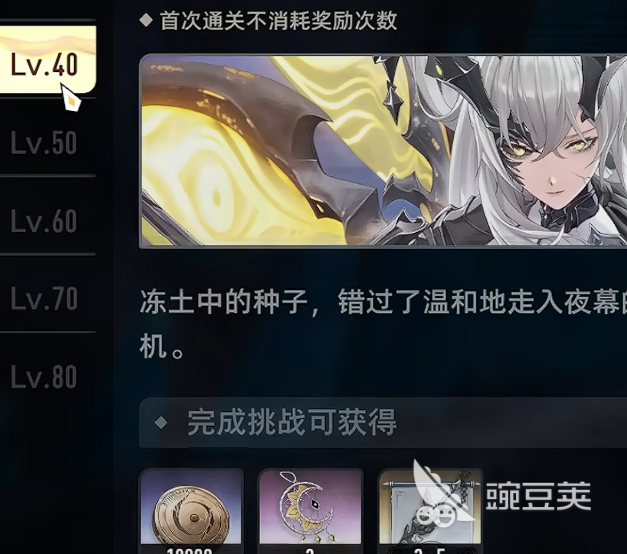Switch to the Lv.50 difficulty tab
This screenshot has height=554, width=627.
47,143
